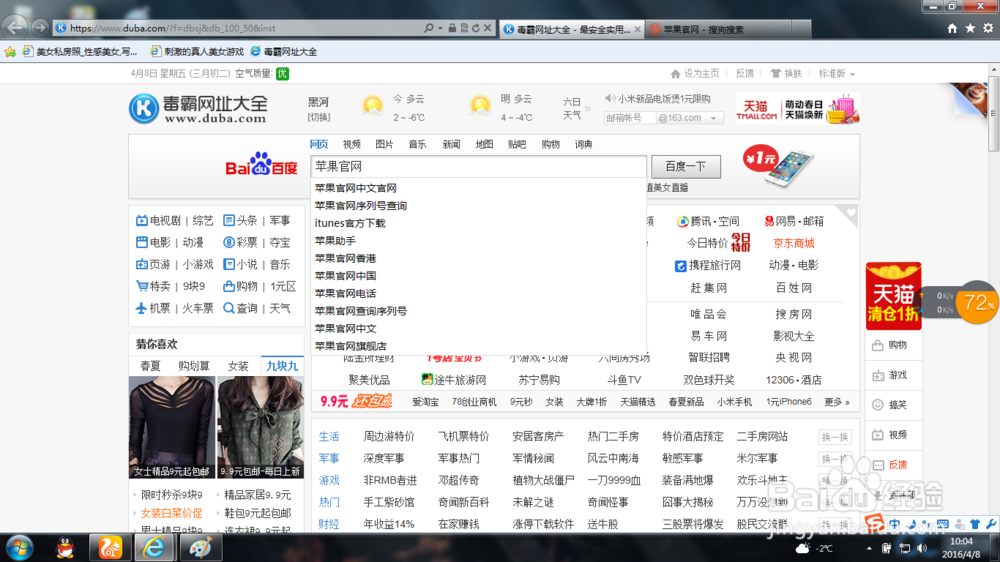Click the clock showing 10:04
Image resolution: width=1000 pixels, height=562 pixels.
click(962, 542)
